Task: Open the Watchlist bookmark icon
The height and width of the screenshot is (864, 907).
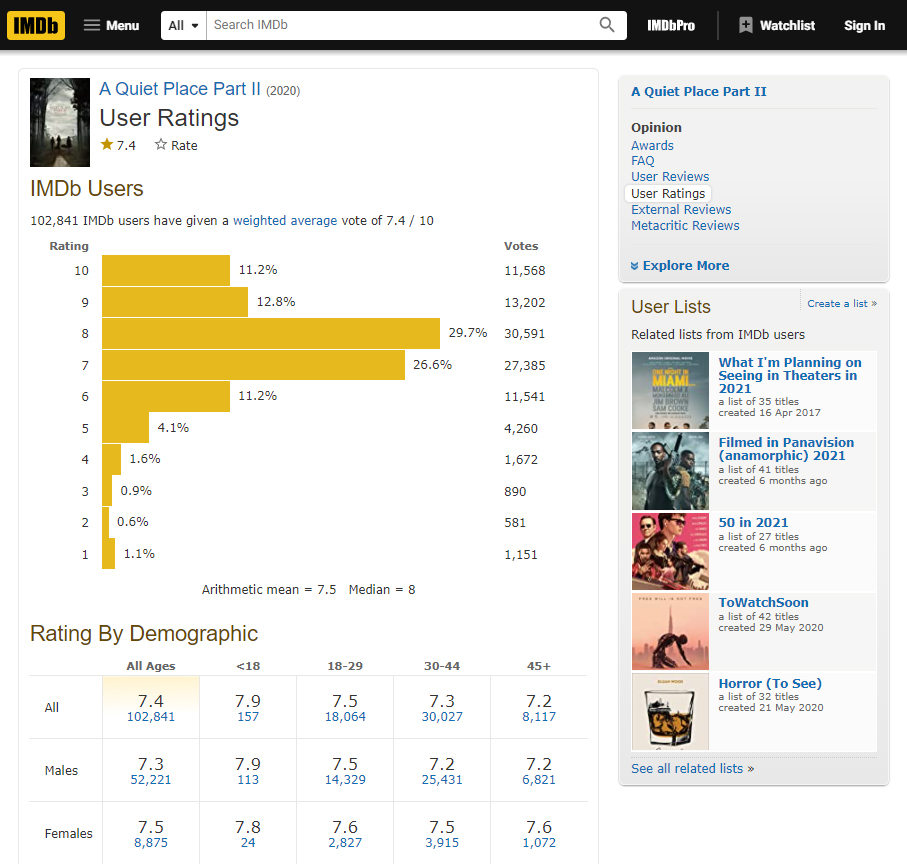Action: point(746,25)
